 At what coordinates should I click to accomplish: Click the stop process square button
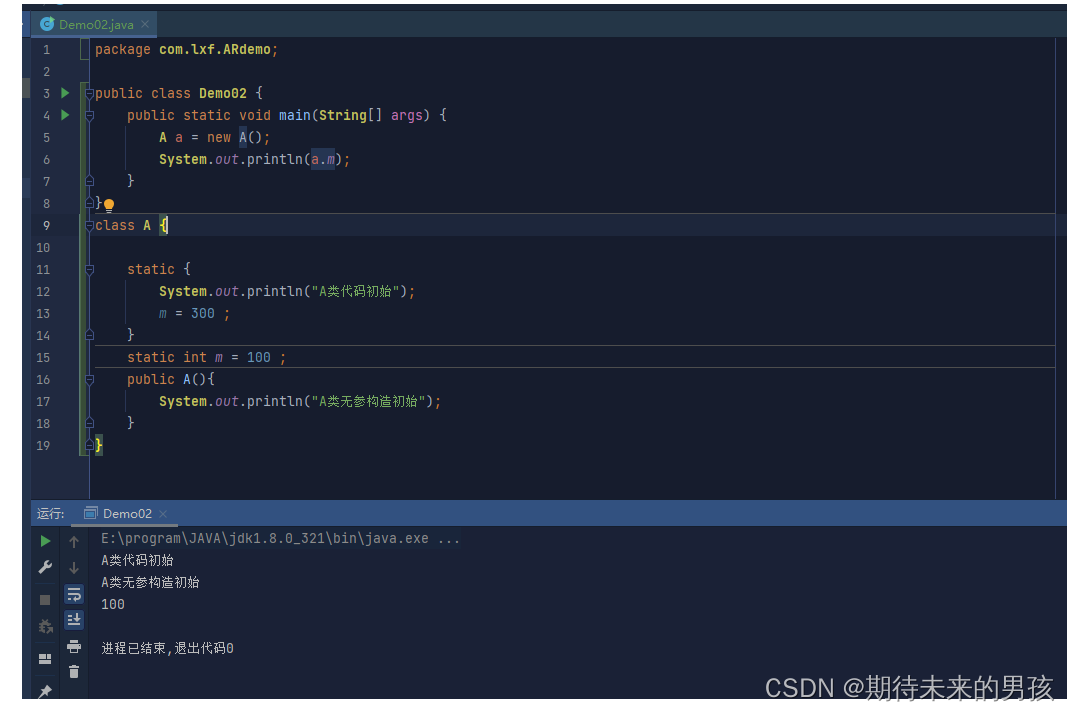pyautogui.click(x=45, y=600)
